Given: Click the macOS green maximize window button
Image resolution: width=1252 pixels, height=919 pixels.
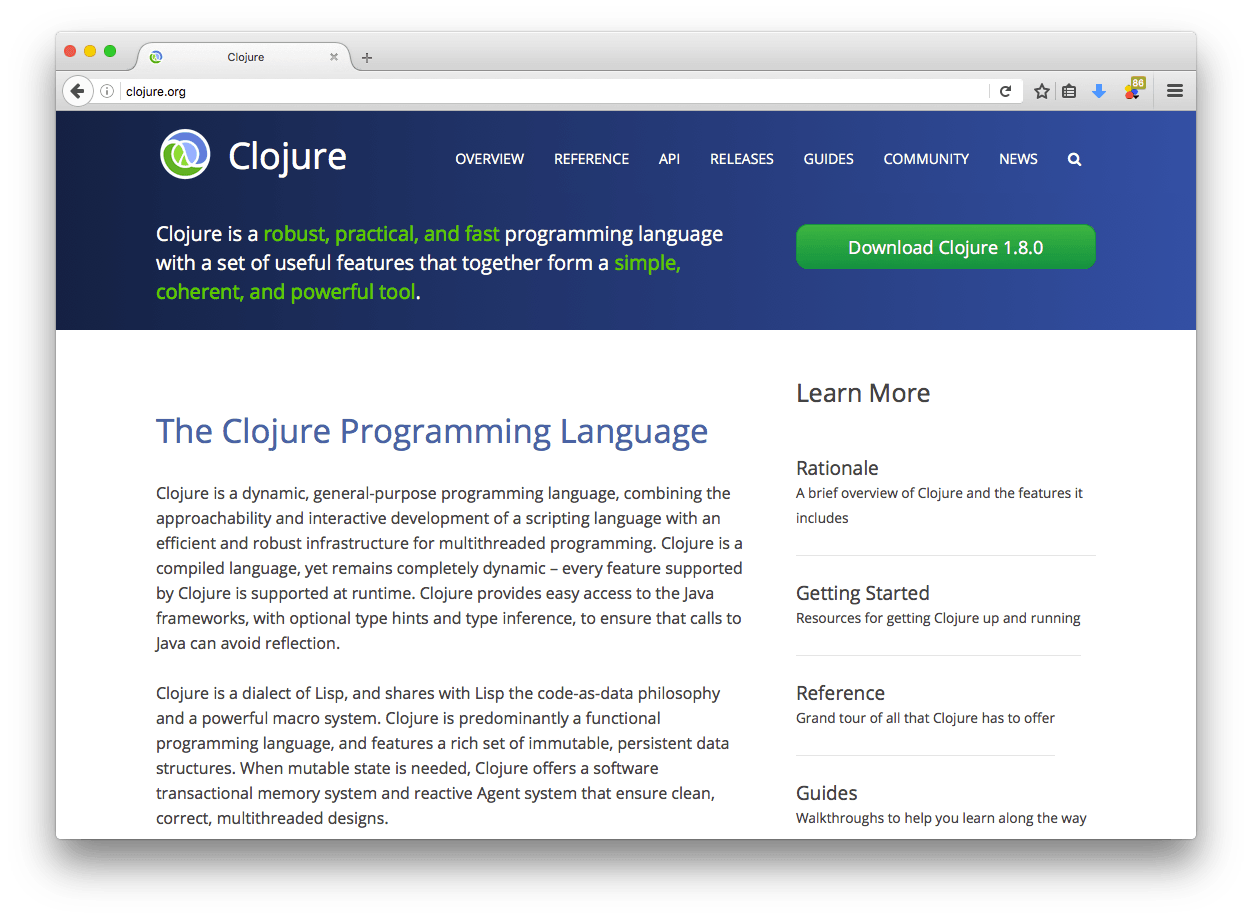Looking at the screenshot, I should click(110, 51).
